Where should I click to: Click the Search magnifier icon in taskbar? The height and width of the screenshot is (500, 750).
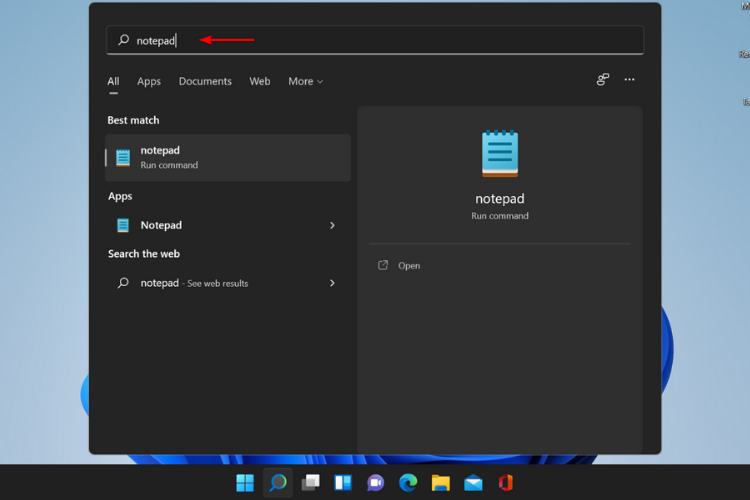[278, 483]
